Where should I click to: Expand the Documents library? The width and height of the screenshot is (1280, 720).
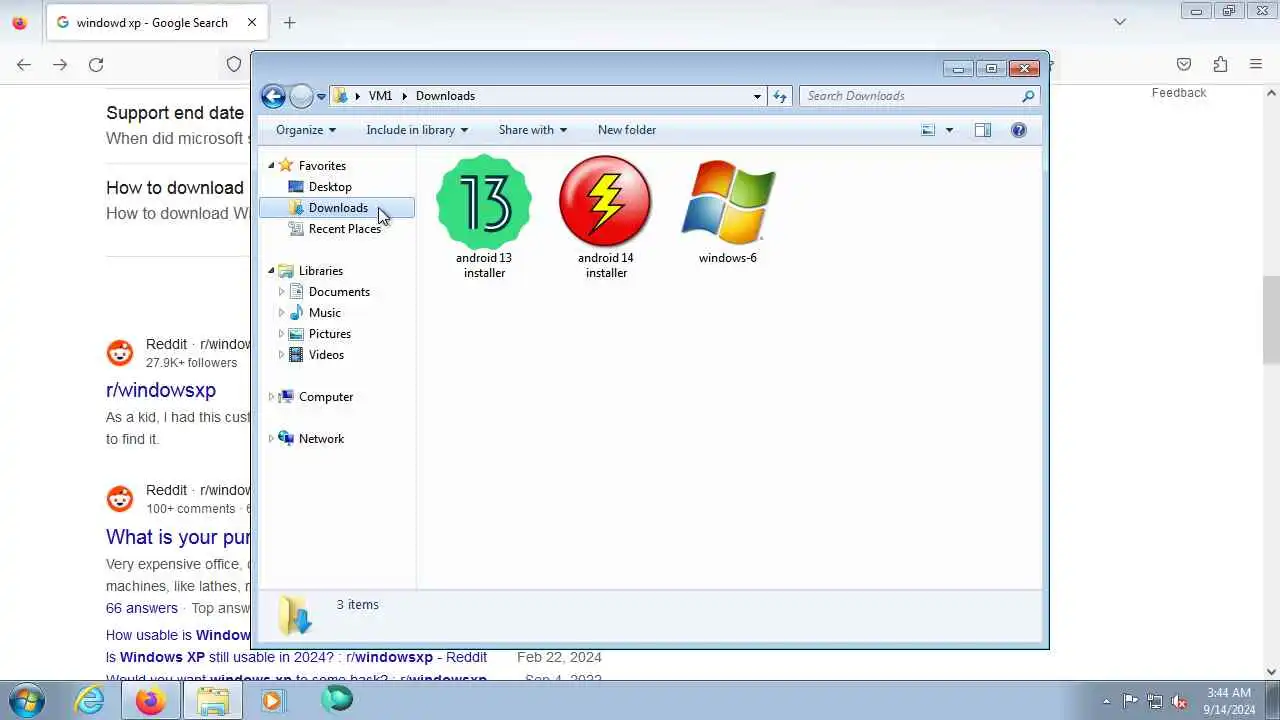click(281, 292)
